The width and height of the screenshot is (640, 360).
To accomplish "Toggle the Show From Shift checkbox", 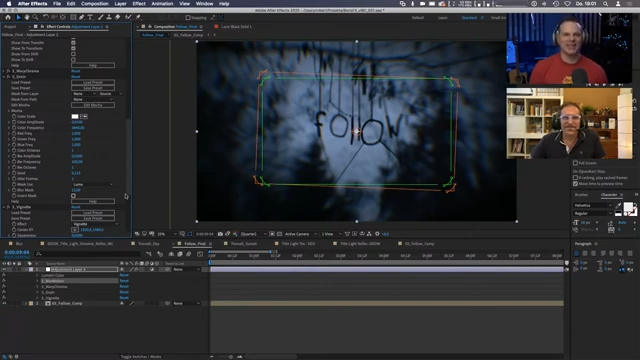I will click(x=73, y=54).
